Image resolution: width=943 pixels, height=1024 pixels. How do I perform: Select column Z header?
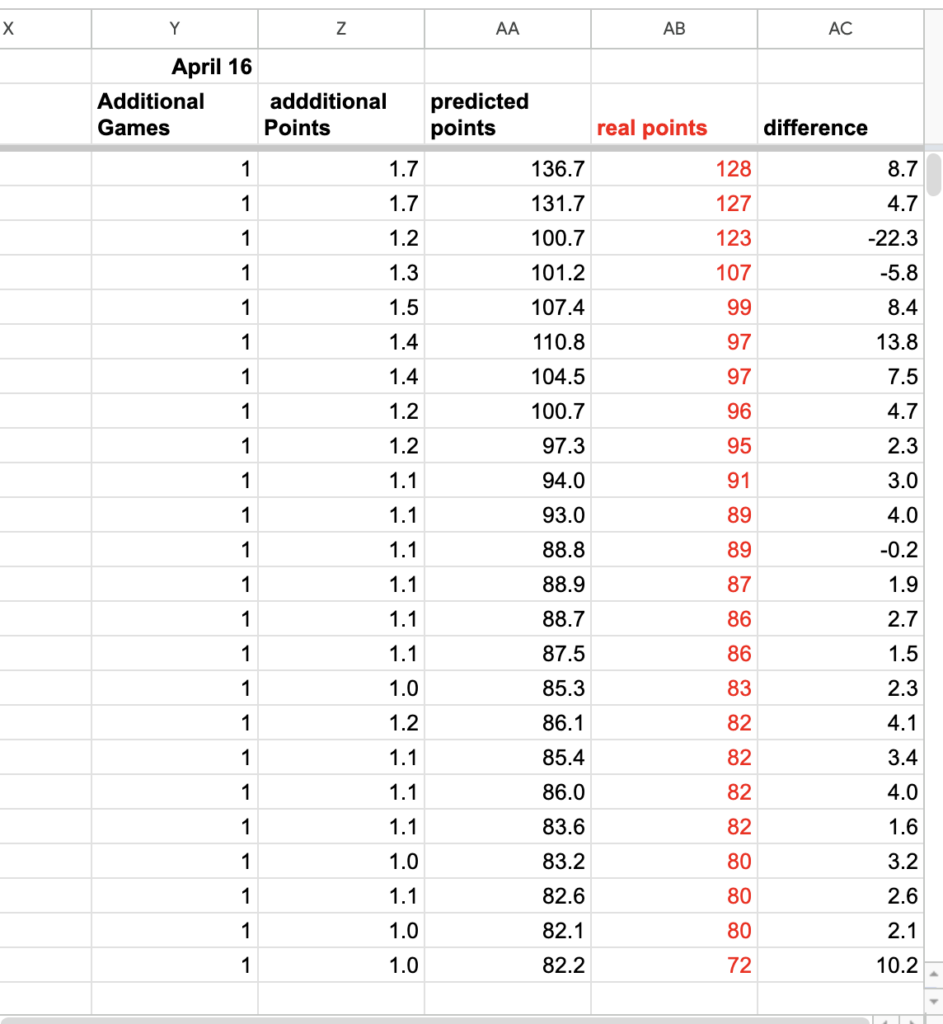341,29
